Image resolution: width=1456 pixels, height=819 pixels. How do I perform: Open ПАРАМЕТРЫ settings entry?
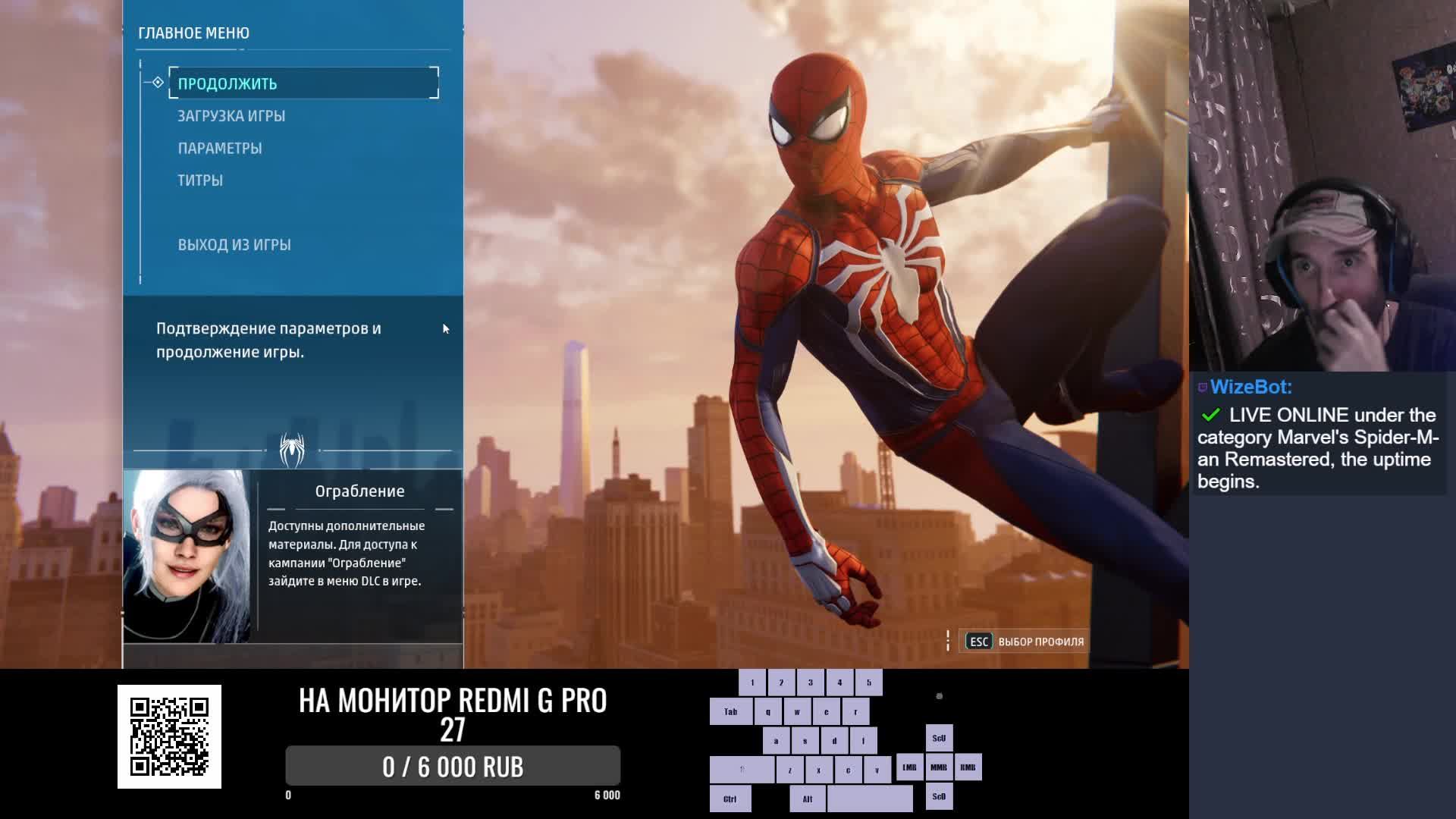[220, 149]
